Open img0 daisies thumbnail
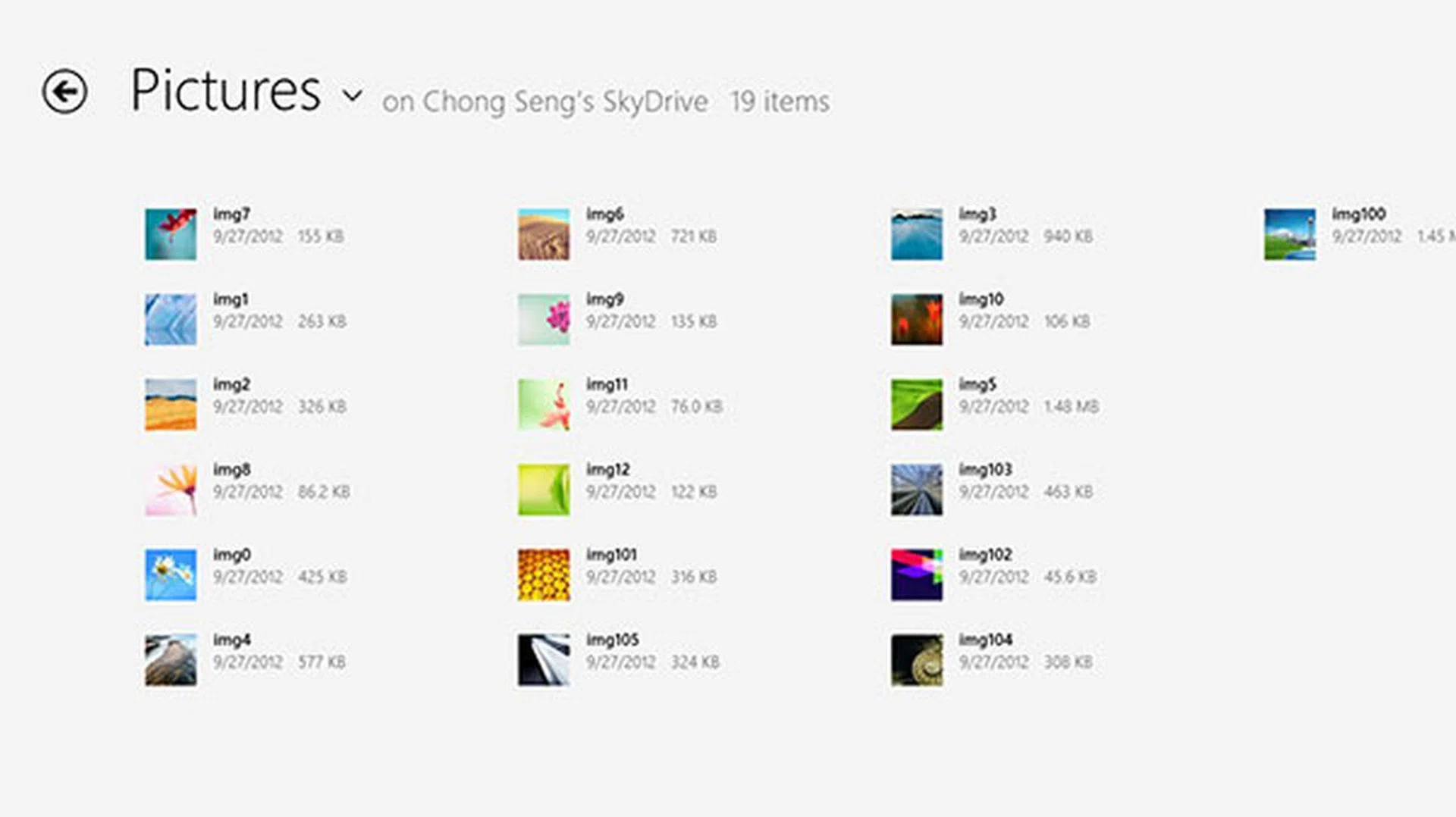Viewport: 1456px width, 817px height. [x=171, y=574]
